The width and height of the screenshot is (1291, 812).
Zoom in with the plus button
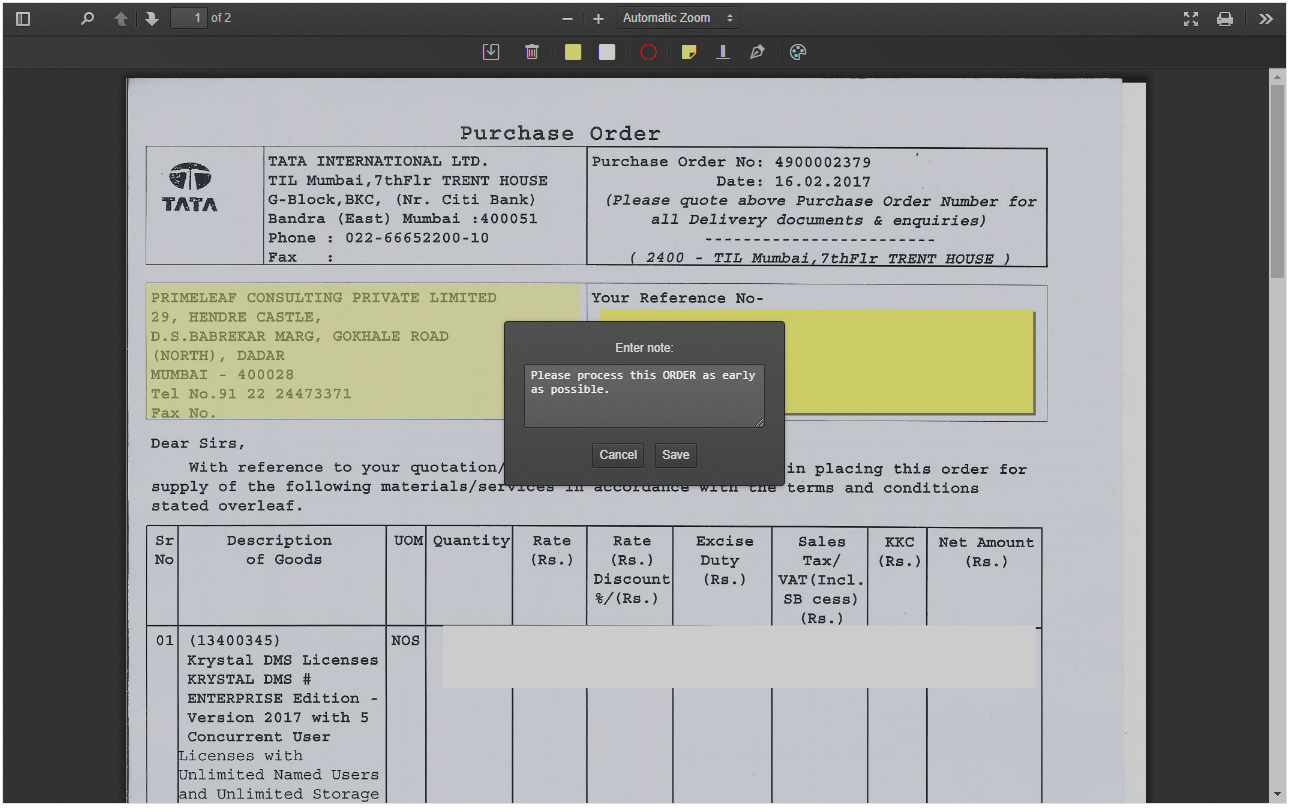(598, 19)
